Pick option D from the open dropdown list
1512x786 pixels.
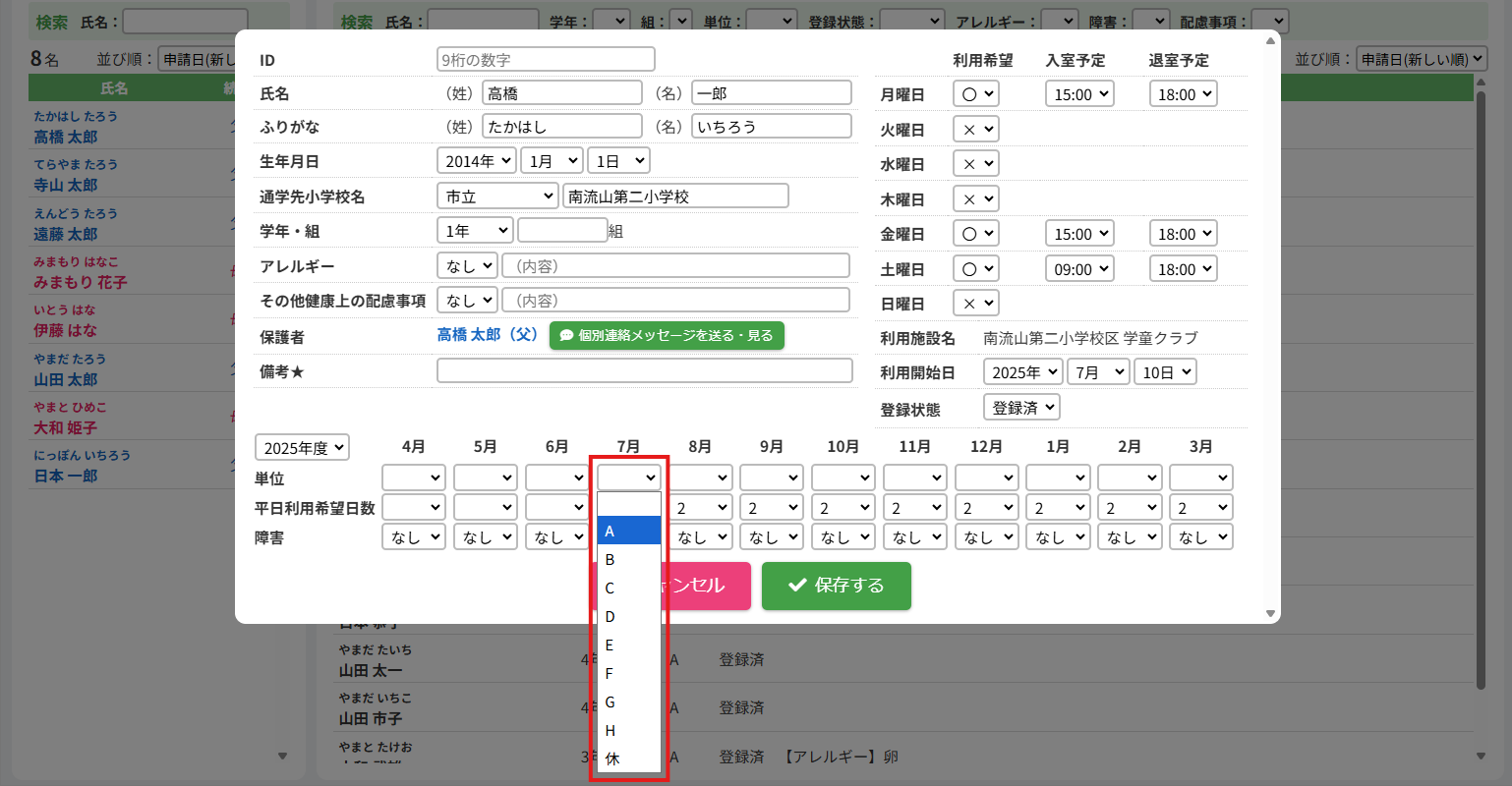(x=628, y=617)
